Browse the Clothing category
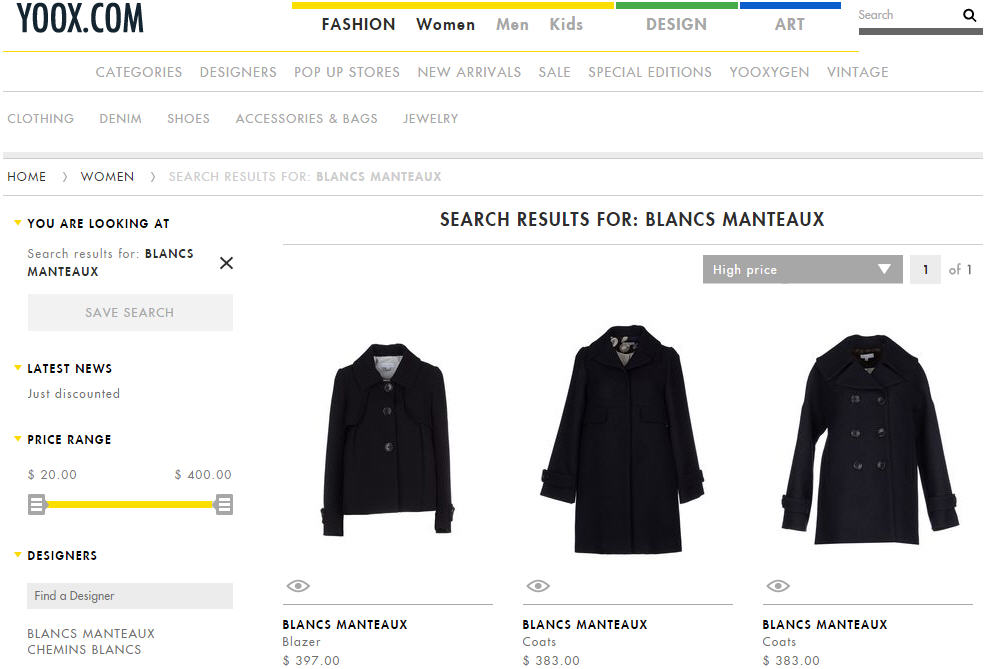 click(x=40, y=118)
